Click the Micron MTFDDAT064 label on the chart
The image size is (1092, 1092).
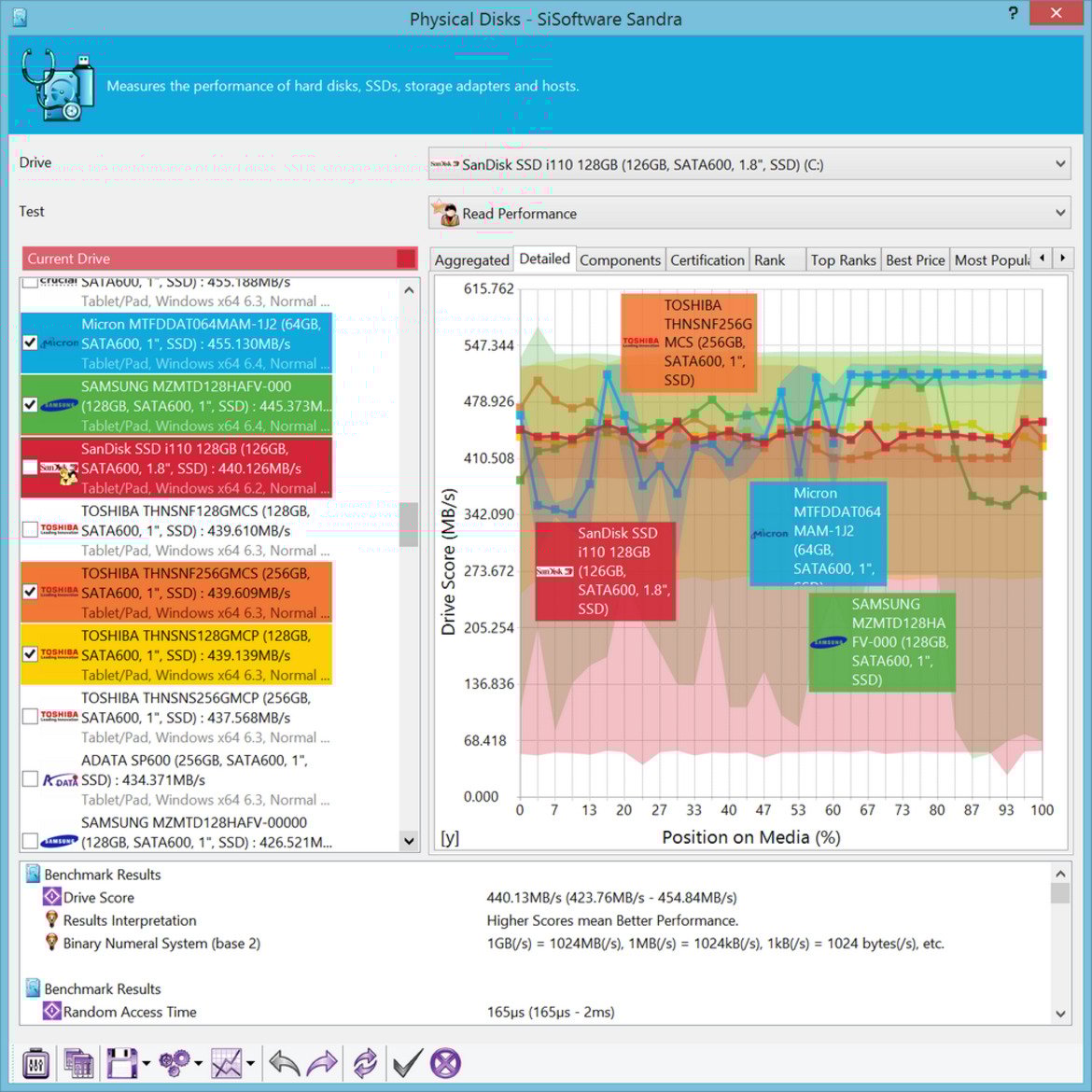[819, 534]
